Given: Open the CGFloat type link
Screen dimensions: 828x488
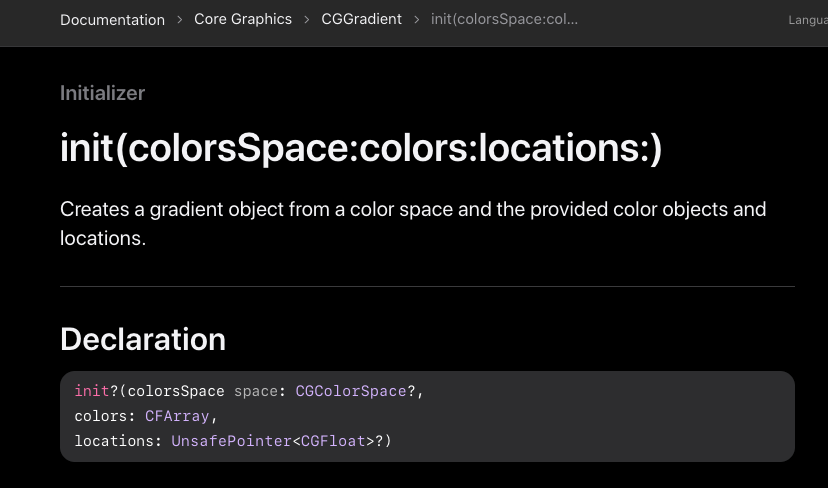Looking at the screenshot, I should click(x=333, y=441).
